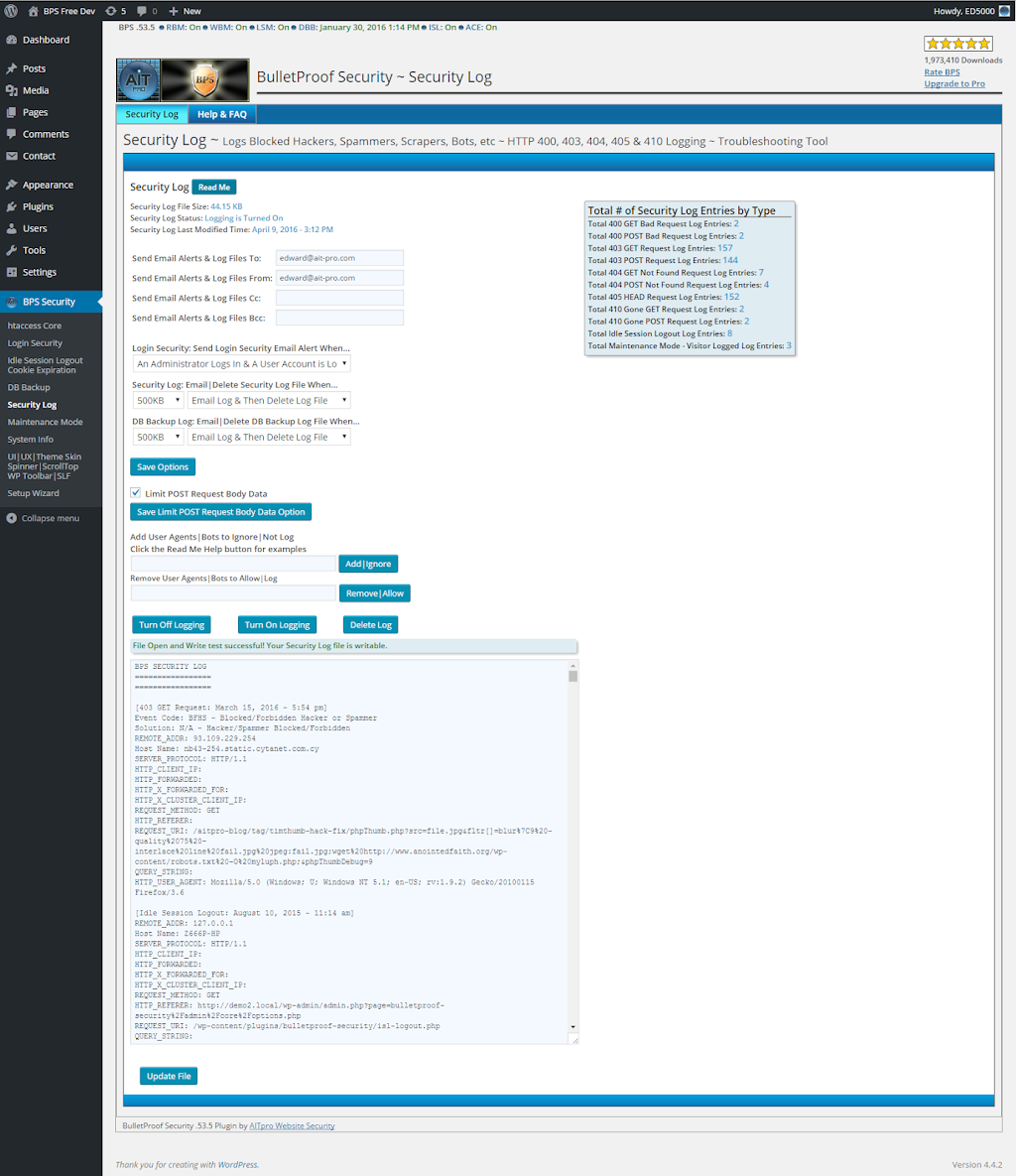
Task: Open Login Security submenu item
Action: point(35,342)
